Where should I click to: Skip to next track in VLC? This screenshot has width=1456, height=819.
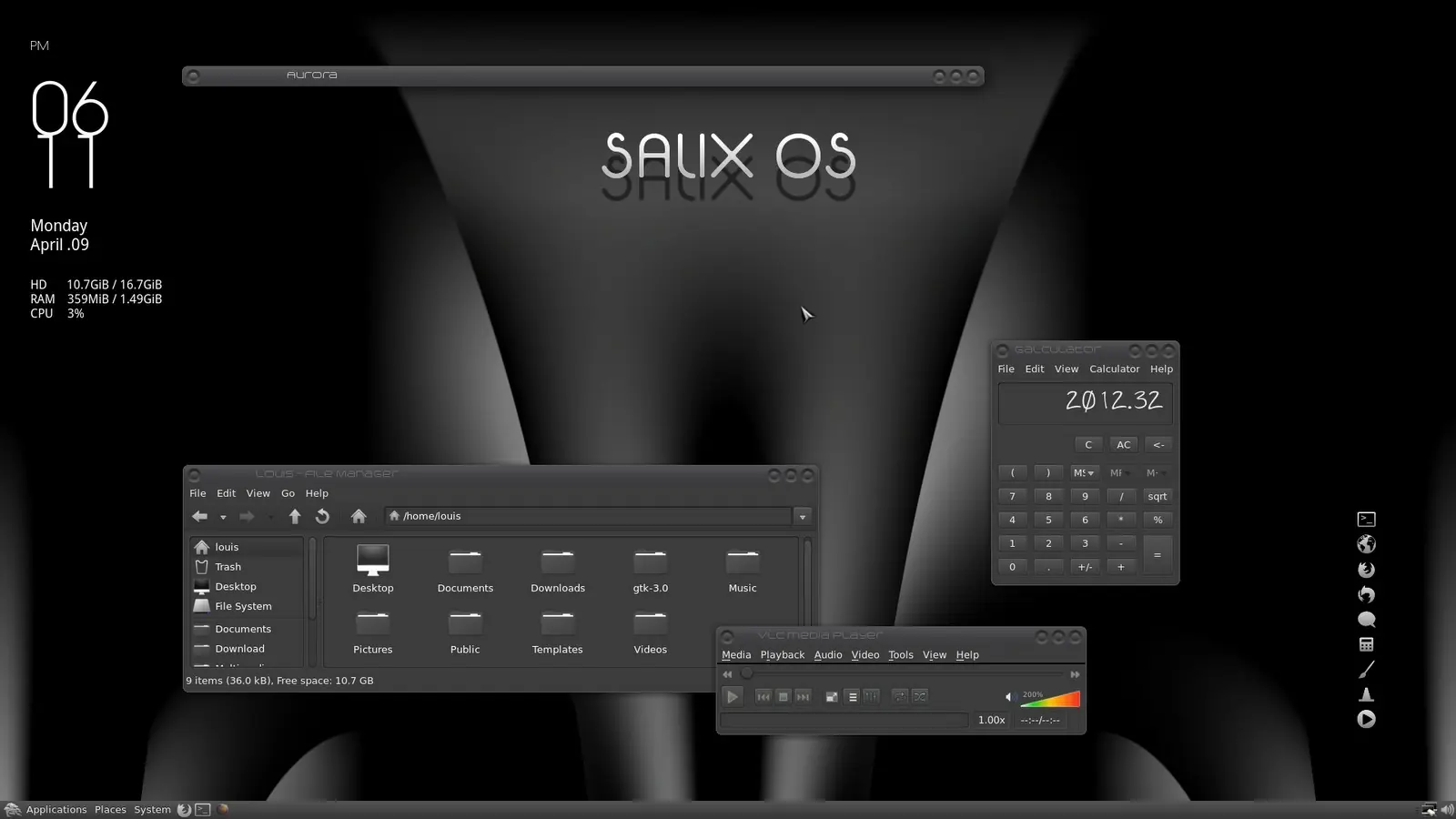click(803, 696)
